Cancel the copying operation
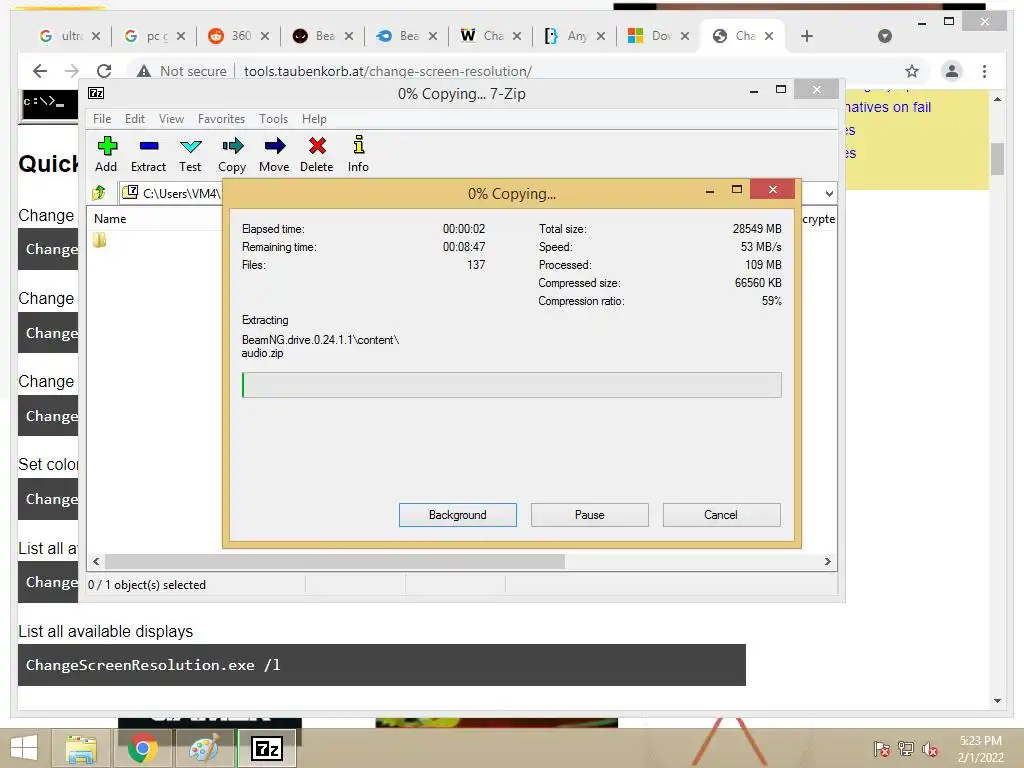The width and height of the screenshot is (1024, 768). (x=721, y=515)
